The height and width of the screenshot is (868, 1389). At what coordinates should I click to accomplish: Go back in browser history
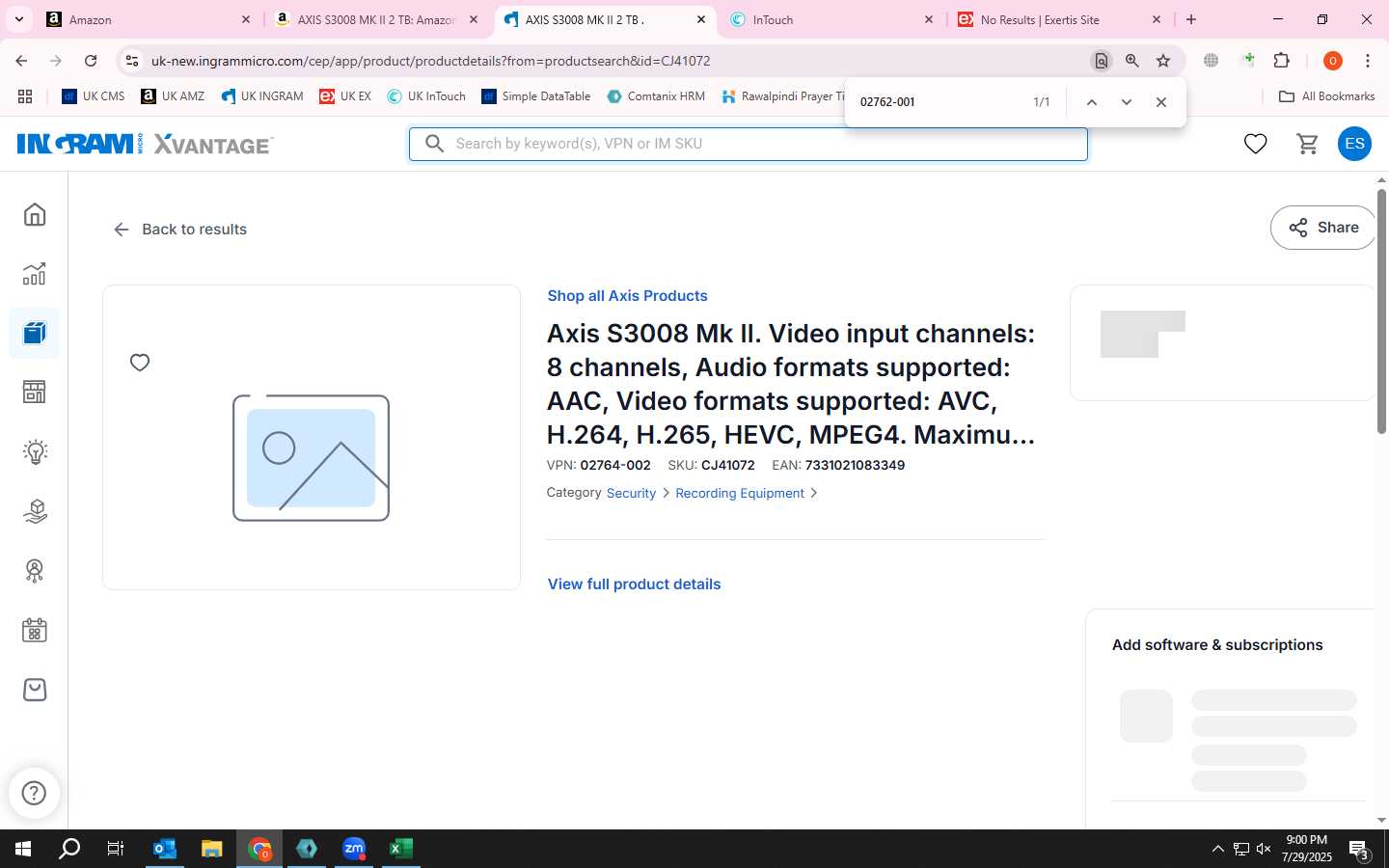pos(21,61)
